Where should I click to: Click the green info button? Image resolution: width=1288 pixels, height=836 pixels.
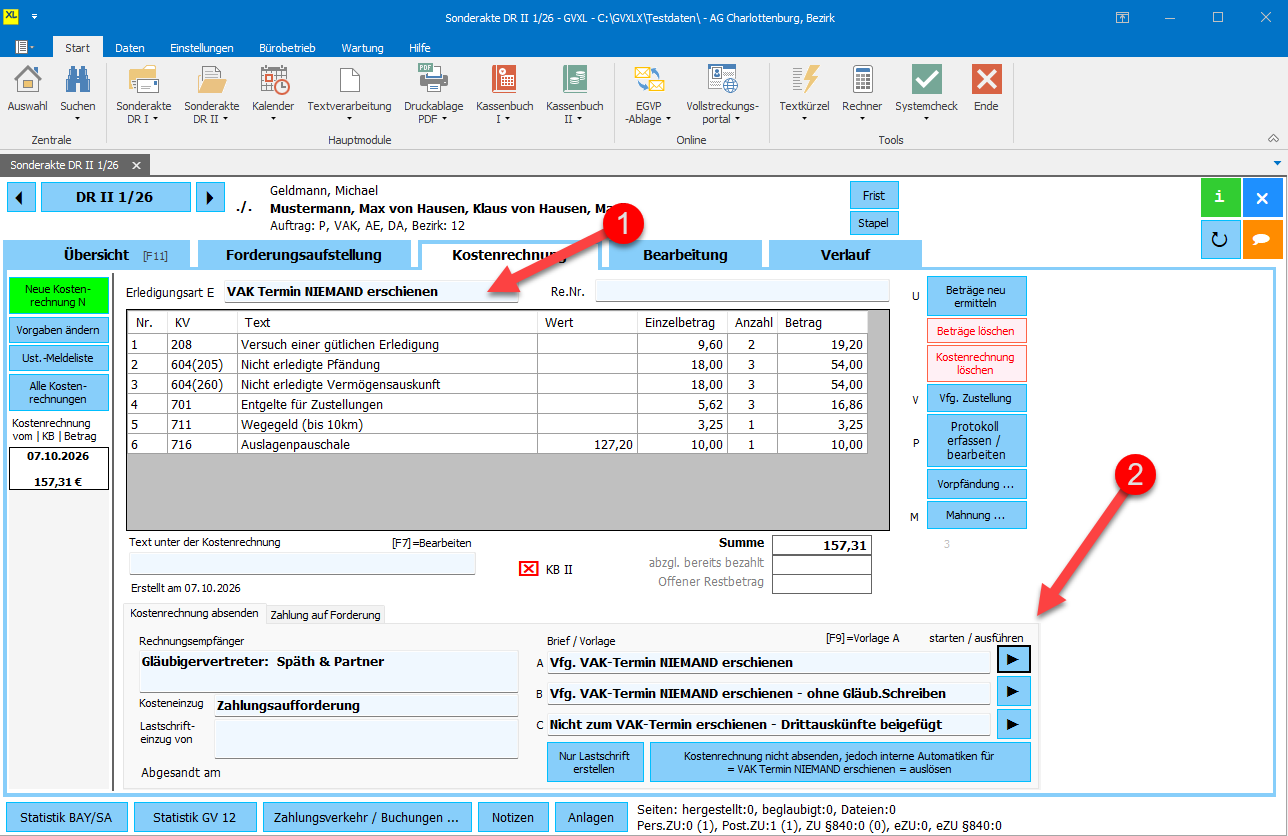click(x=1220, y=198)
